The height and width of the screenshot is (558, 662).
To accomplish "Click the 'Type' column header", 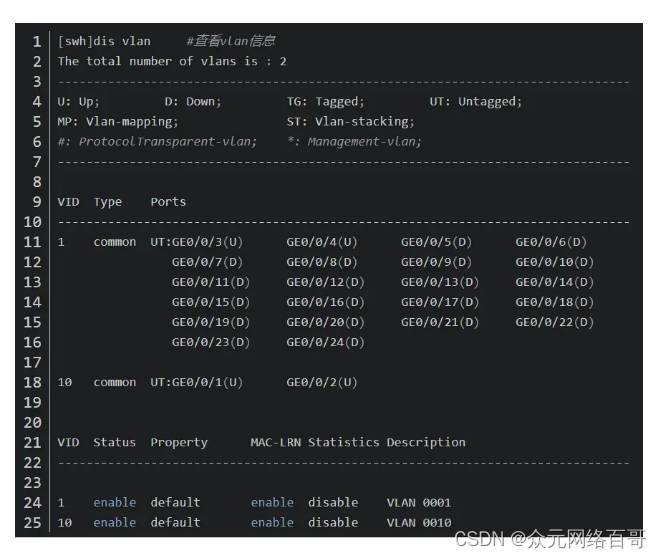I will pos(108,202).
